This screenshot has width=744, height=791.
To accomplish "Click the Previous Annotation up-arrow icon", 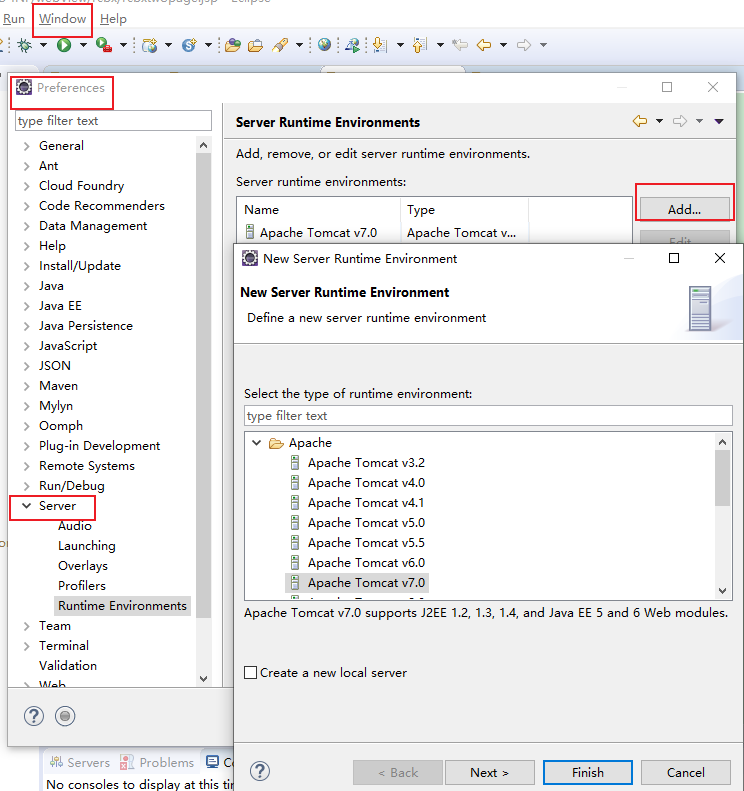I will tap(420, 45).
